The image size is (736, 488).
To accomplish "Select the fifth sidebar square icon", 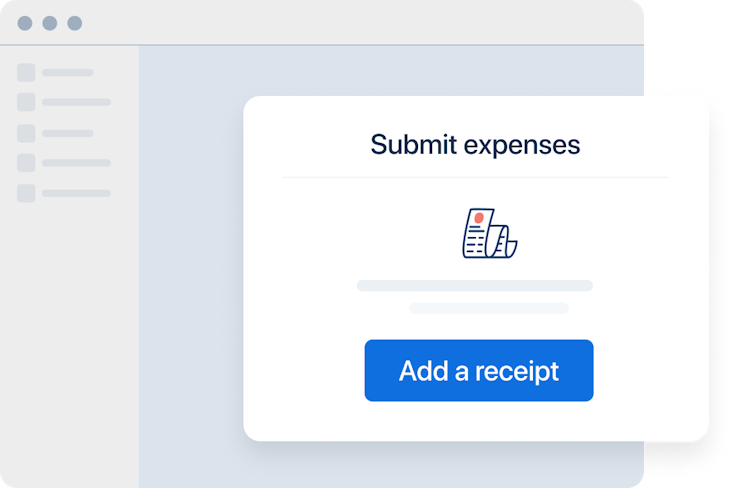I will click(26, 193).
